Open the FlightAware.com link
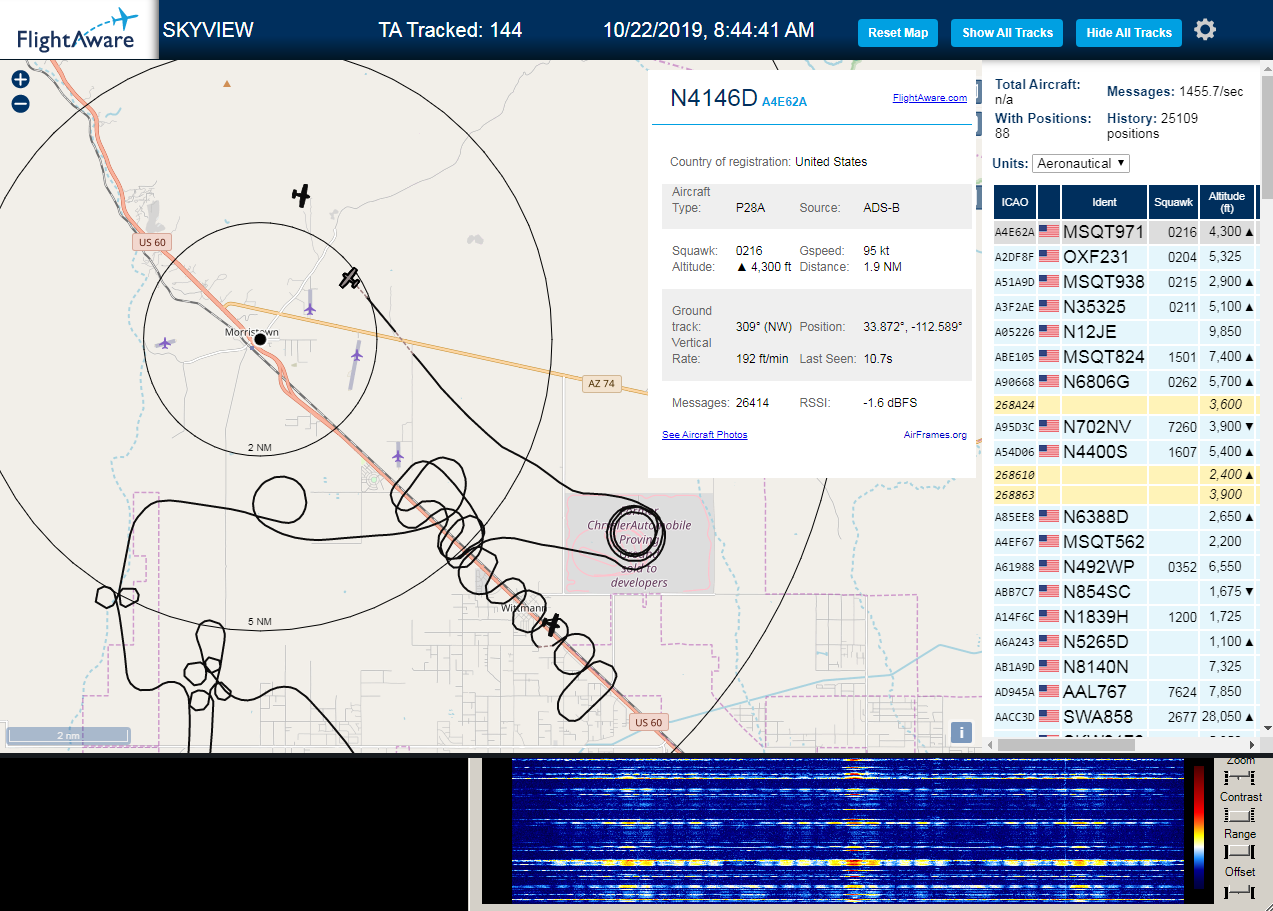 pos(930,98)
